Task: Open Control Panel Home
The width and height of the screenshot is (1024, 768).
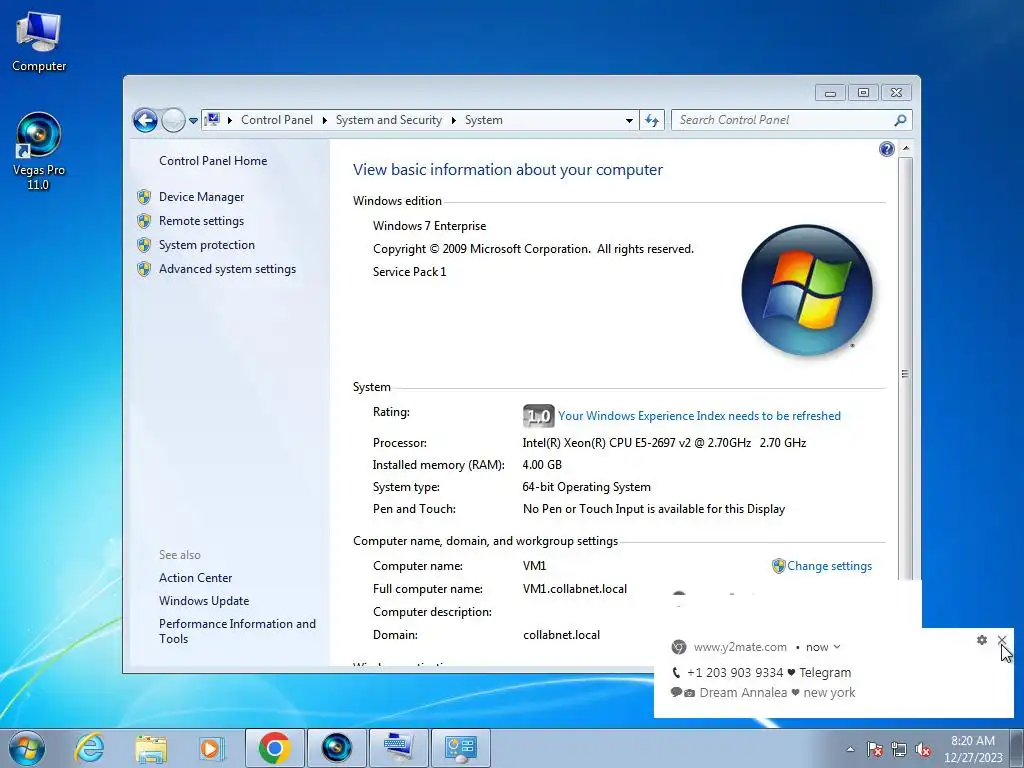Action: (213, 161)
